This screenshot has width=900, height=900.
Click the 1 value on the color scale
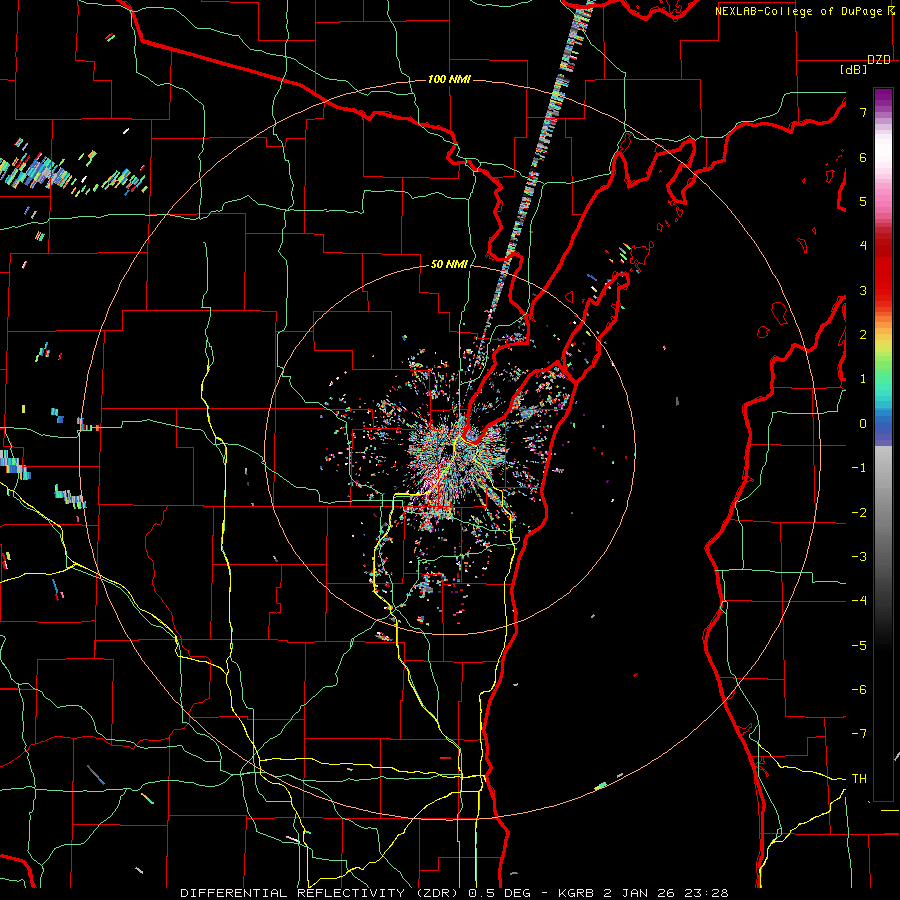pos(863,379)
